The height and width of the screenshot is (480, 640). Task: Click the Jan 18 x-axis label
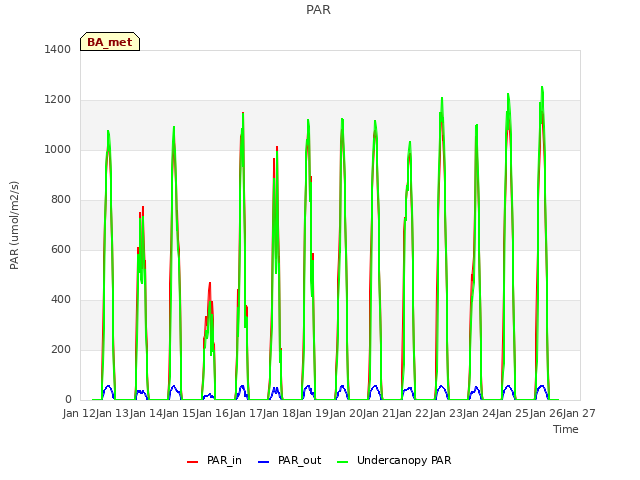pyautogui.click(x=279, y=413)
